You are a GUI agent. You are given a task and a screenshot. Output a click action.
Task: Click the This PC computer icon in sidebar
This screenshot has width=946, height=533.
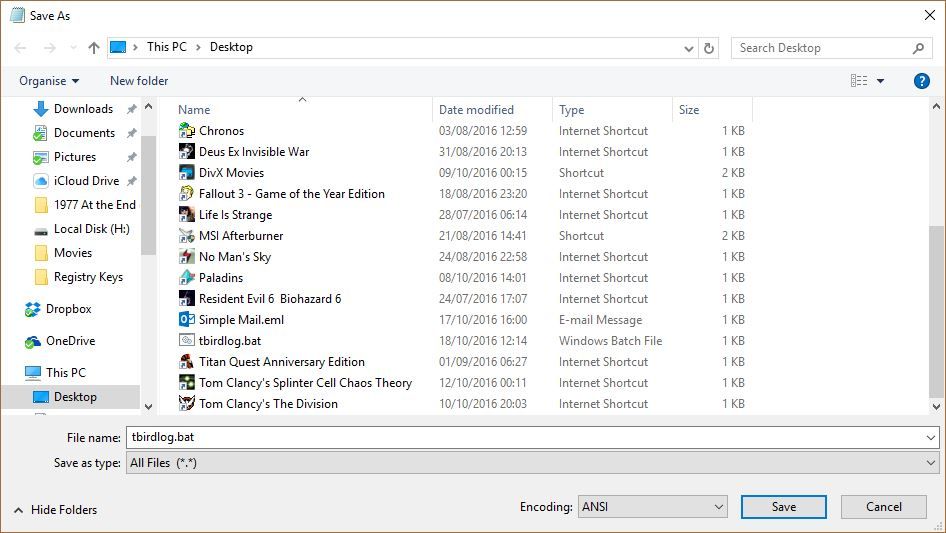pyautogui.click(x=33, y=373)
